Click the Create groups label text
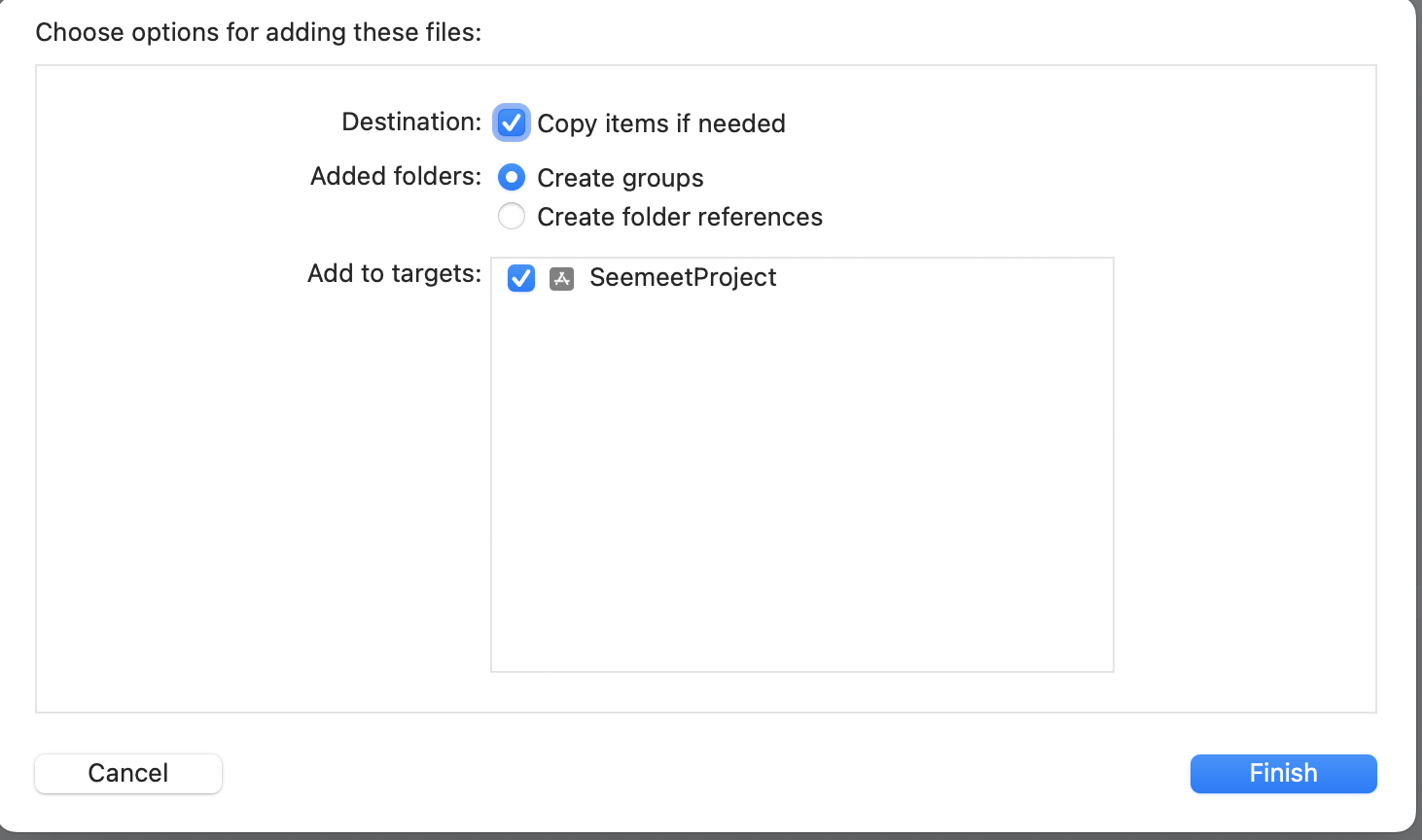The image size is (1422, 840). tap(621, 178)
